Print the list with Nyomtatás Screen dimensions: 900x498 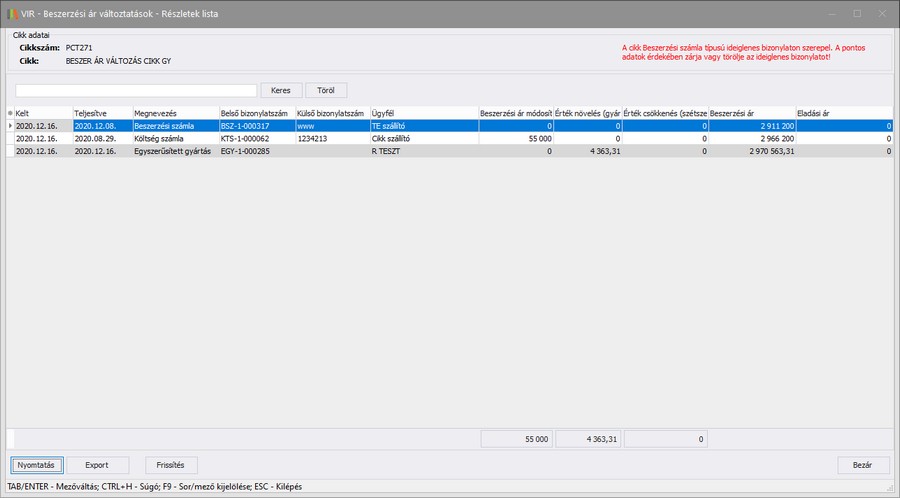point(38,465)
